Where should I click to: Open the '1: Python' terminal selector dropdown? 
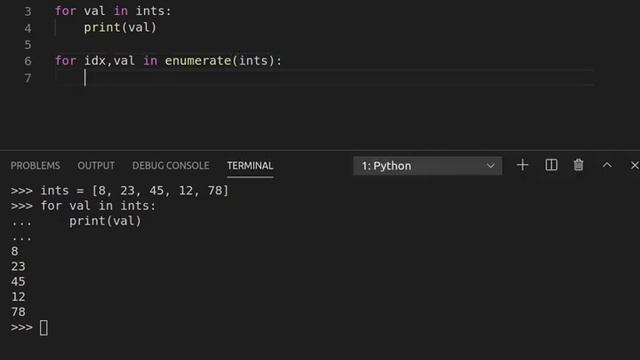point(428,166)
